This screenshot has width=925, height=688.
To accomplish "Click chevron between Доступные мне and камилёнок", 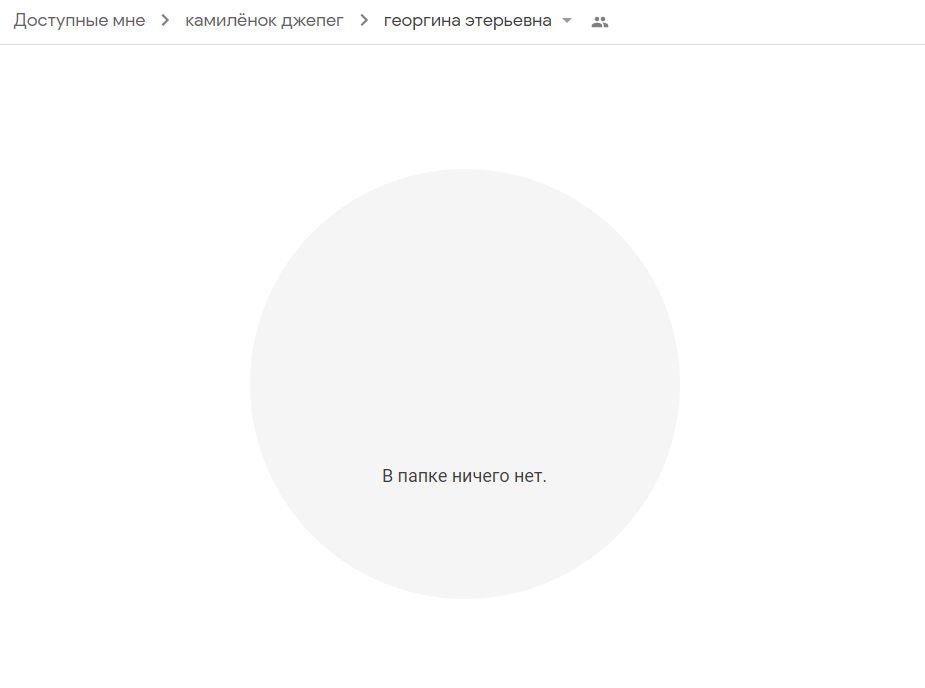I will tap(165, 21).
